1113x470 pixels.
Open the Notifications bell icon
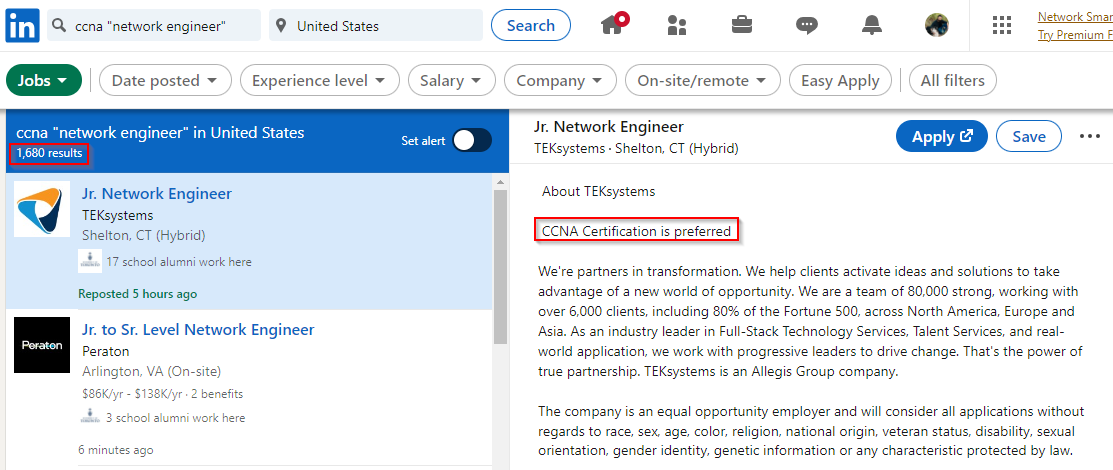tap(872, 25)
